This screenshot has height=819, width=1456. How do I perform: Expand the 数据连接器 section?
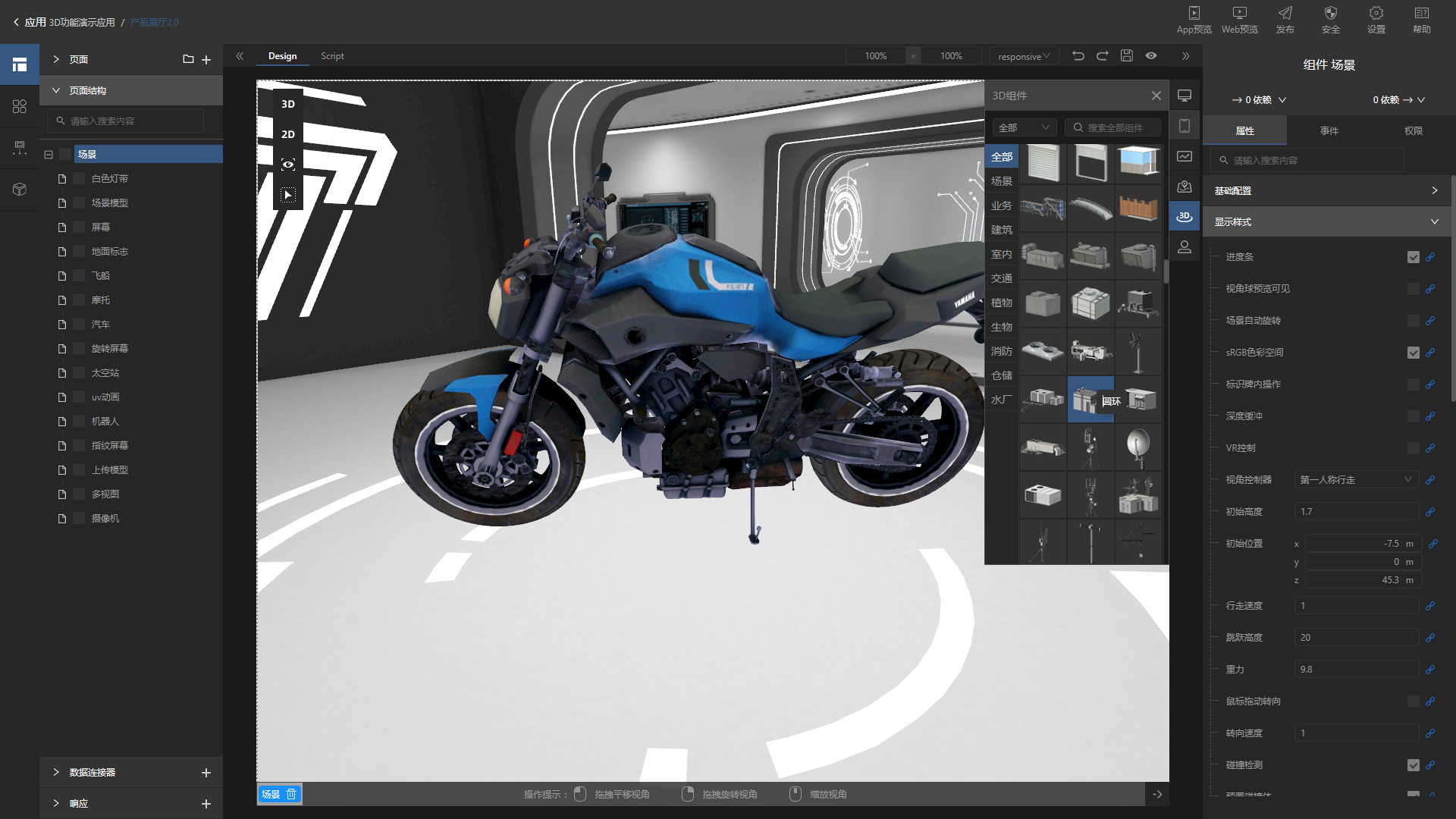[x=56, y=772]
